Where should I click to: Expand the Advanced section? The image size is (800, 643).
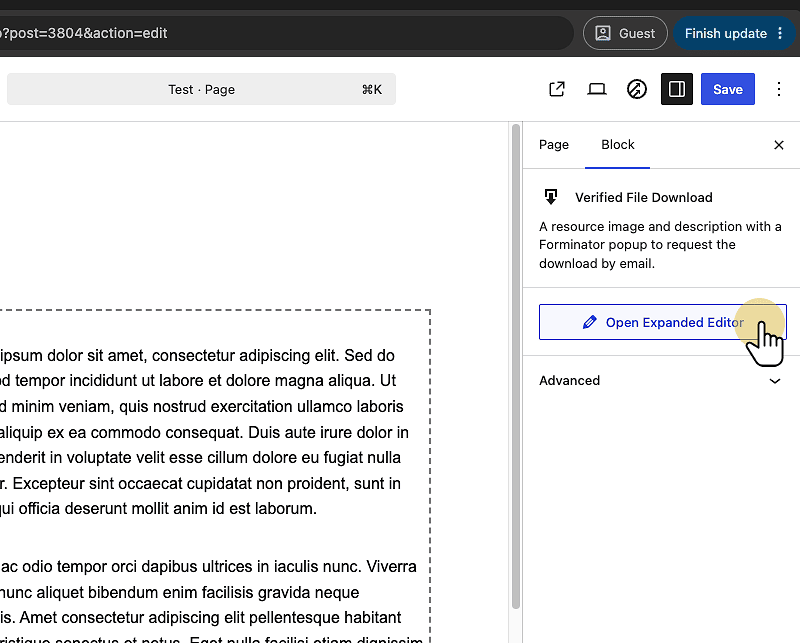click(660, 381)
